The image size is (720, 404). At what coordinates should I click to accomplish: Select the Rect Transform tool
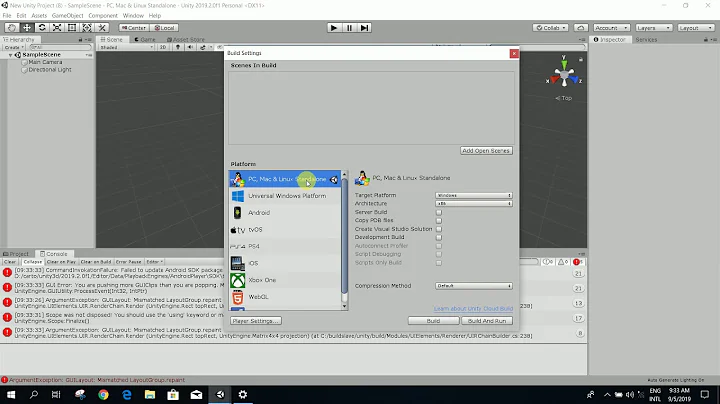click(72, 28)
